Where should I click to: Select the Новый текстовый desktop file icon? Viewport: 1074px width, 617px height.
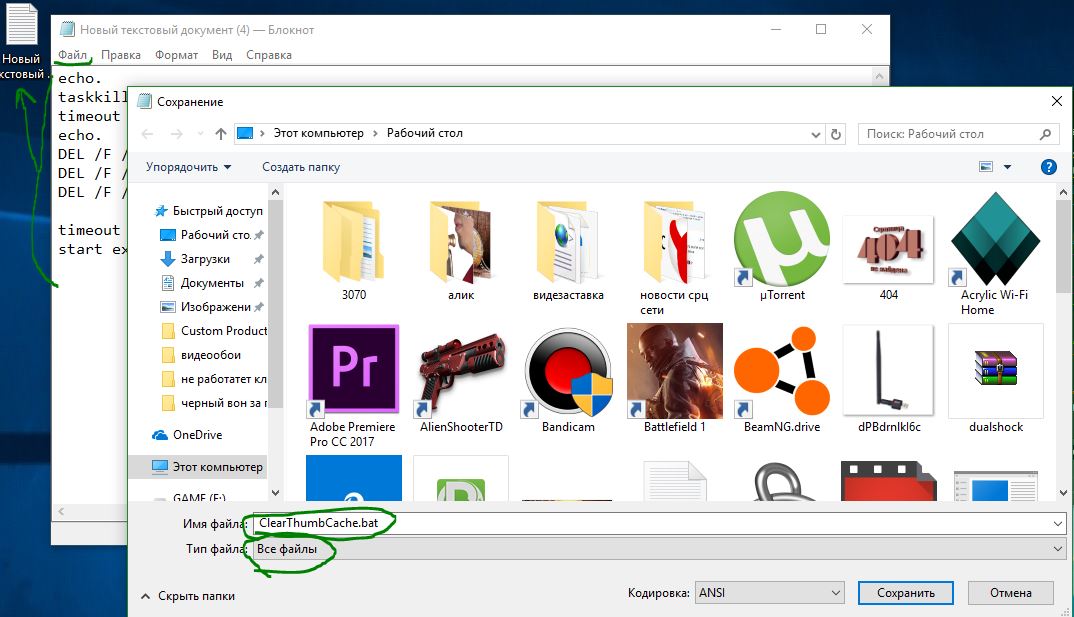[x=22, y=42]
